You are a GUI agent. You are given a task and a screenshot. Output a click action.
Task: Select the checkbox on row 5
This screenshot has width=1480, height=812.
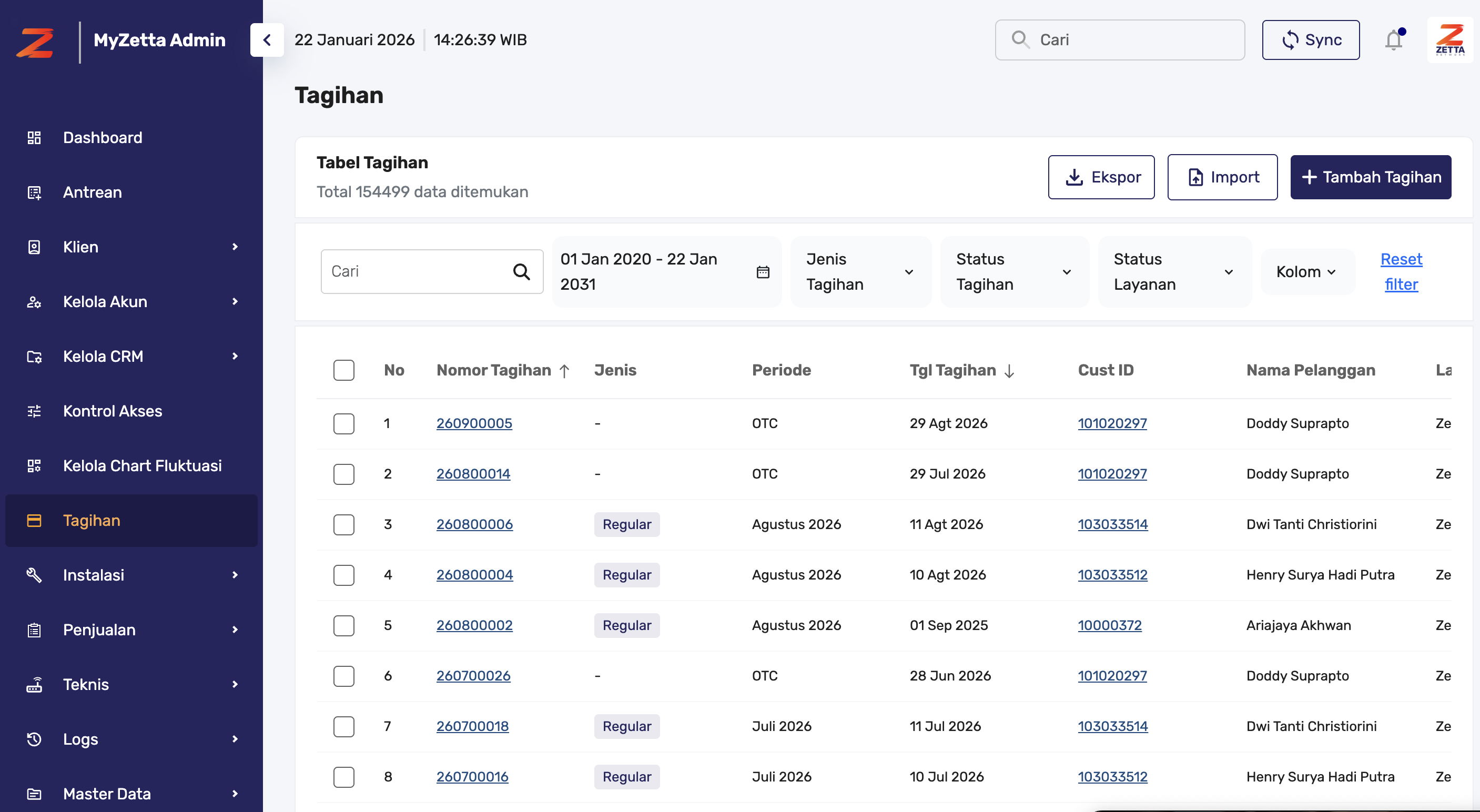(x=343, y=626)
